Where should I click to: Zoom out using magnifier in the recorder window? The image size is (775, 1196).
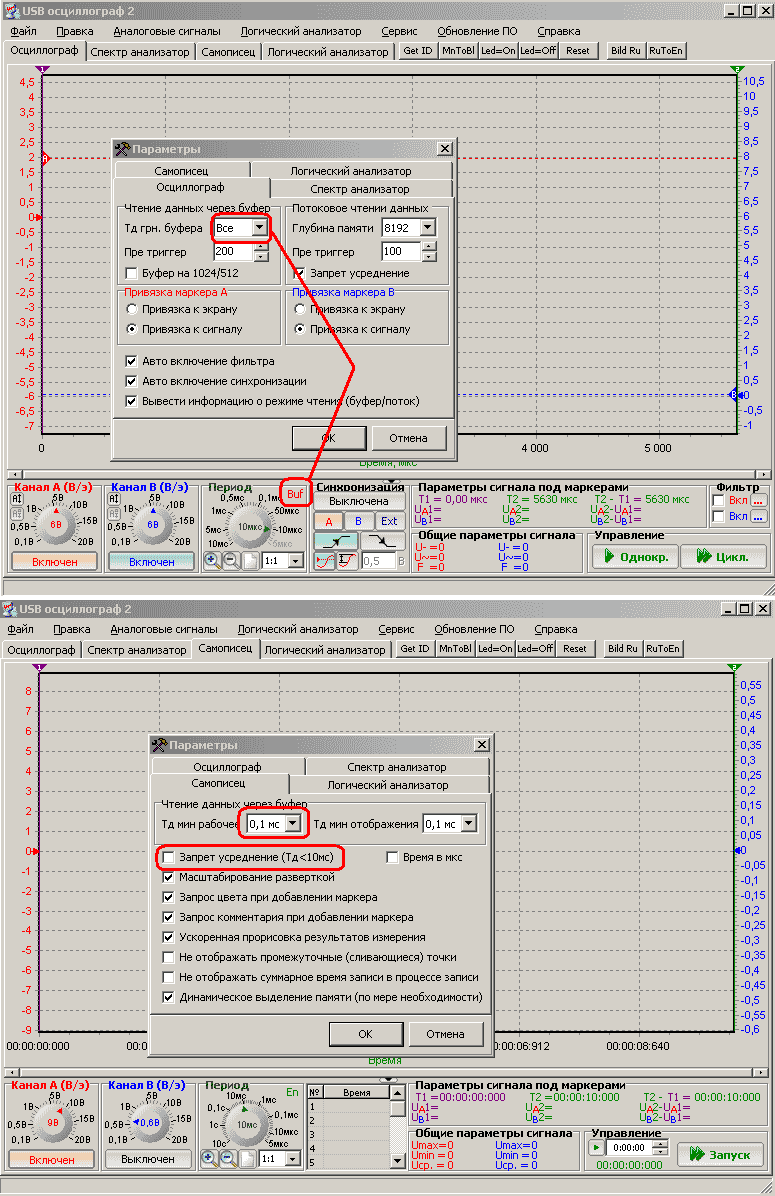click(x=227, y=1159)
